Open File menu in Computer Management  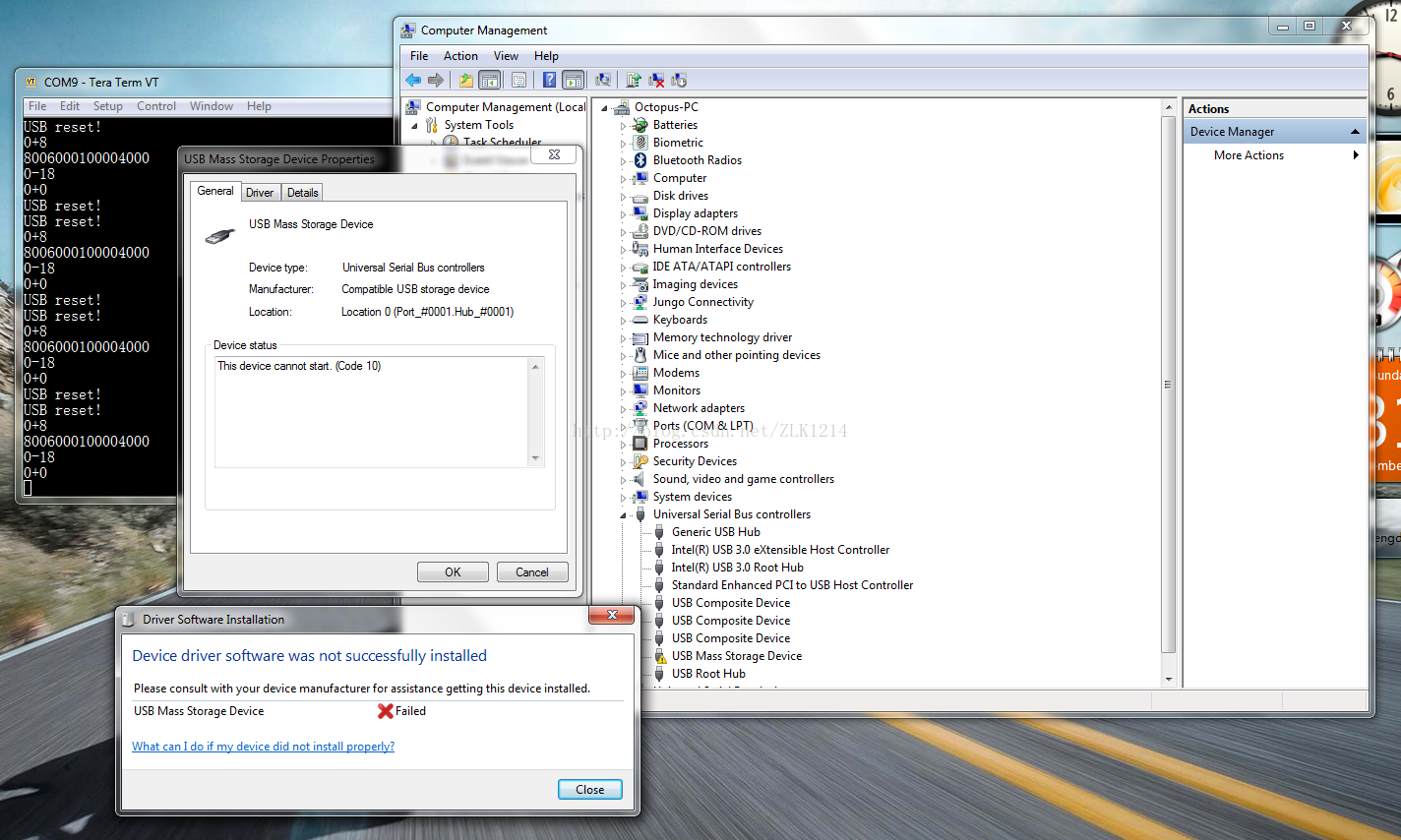pos(419,56)
